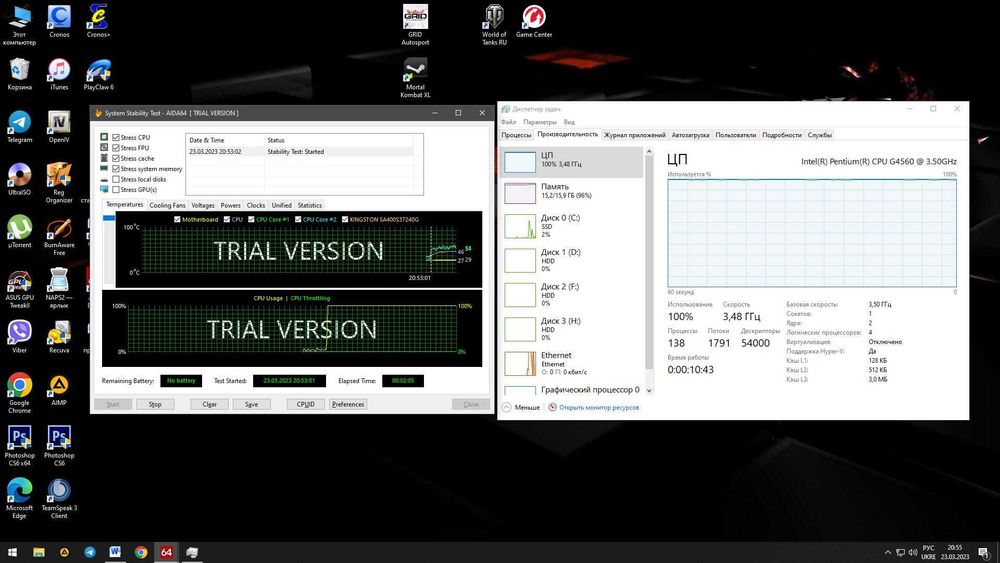Toggle the KINGSTON SA400S37240G graph checkbox
This screenshot has height=563, width=1000.
(345, 219)
